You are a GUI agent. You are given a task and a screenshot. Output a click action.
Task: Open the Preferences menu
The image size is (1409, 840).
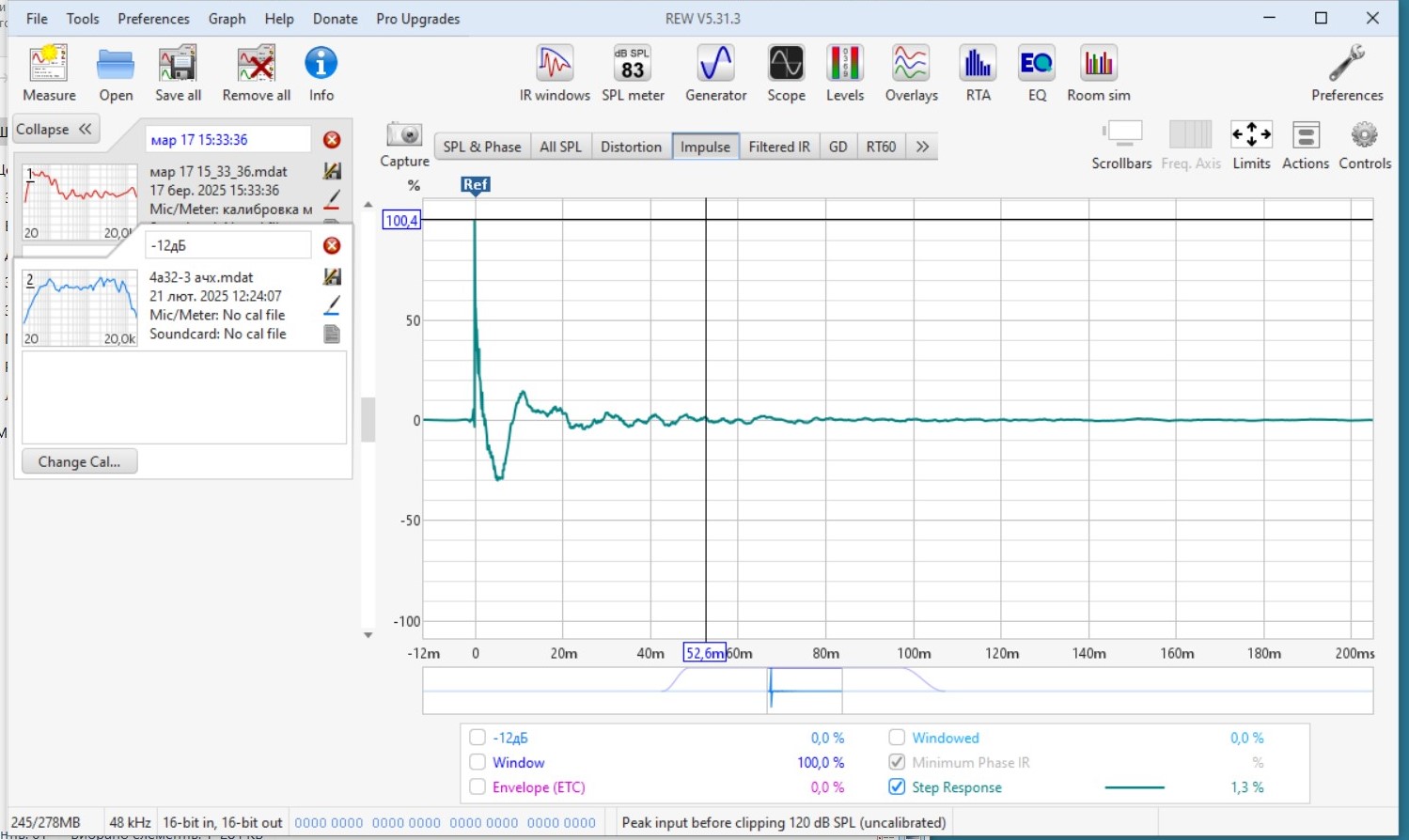click(153, 19)
